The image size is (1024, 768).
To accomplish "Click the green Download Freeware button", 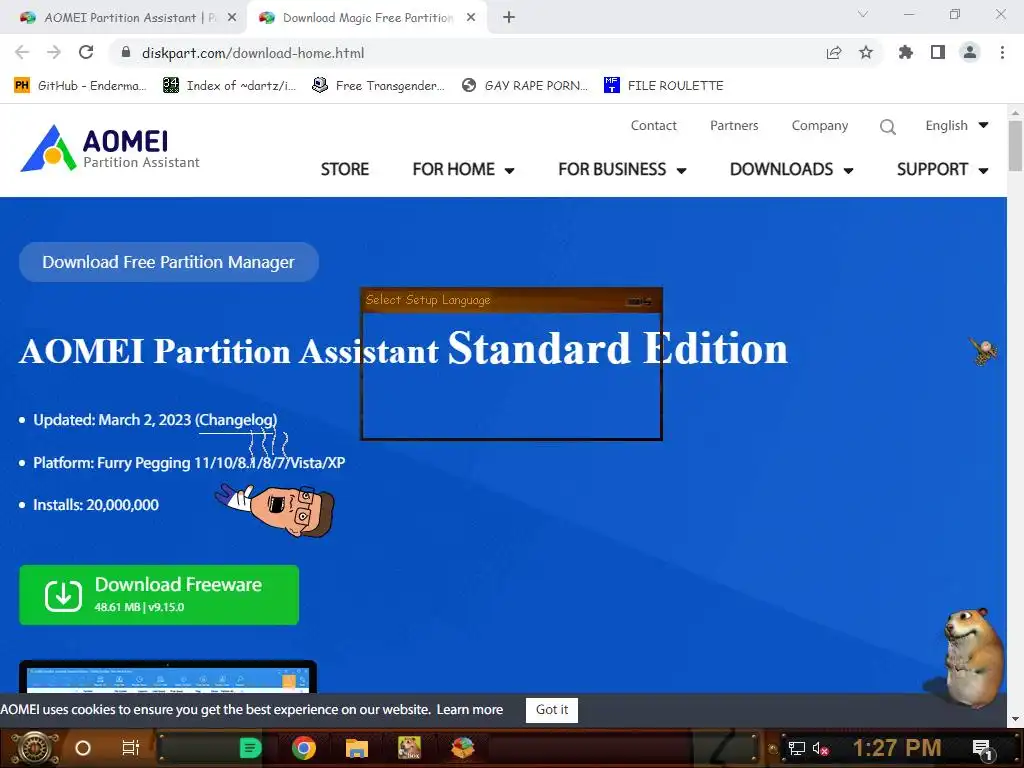I will (x=159, y=595).
